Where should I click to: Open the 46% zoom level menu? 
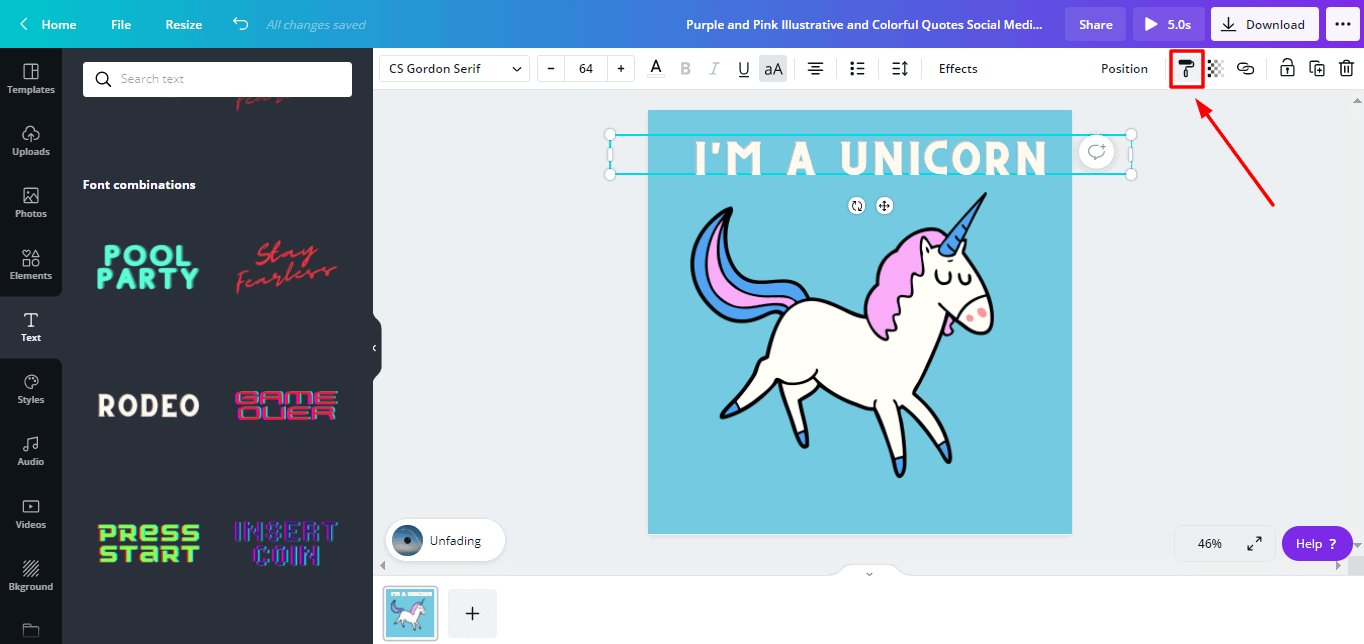click(x=1210, y=544)
